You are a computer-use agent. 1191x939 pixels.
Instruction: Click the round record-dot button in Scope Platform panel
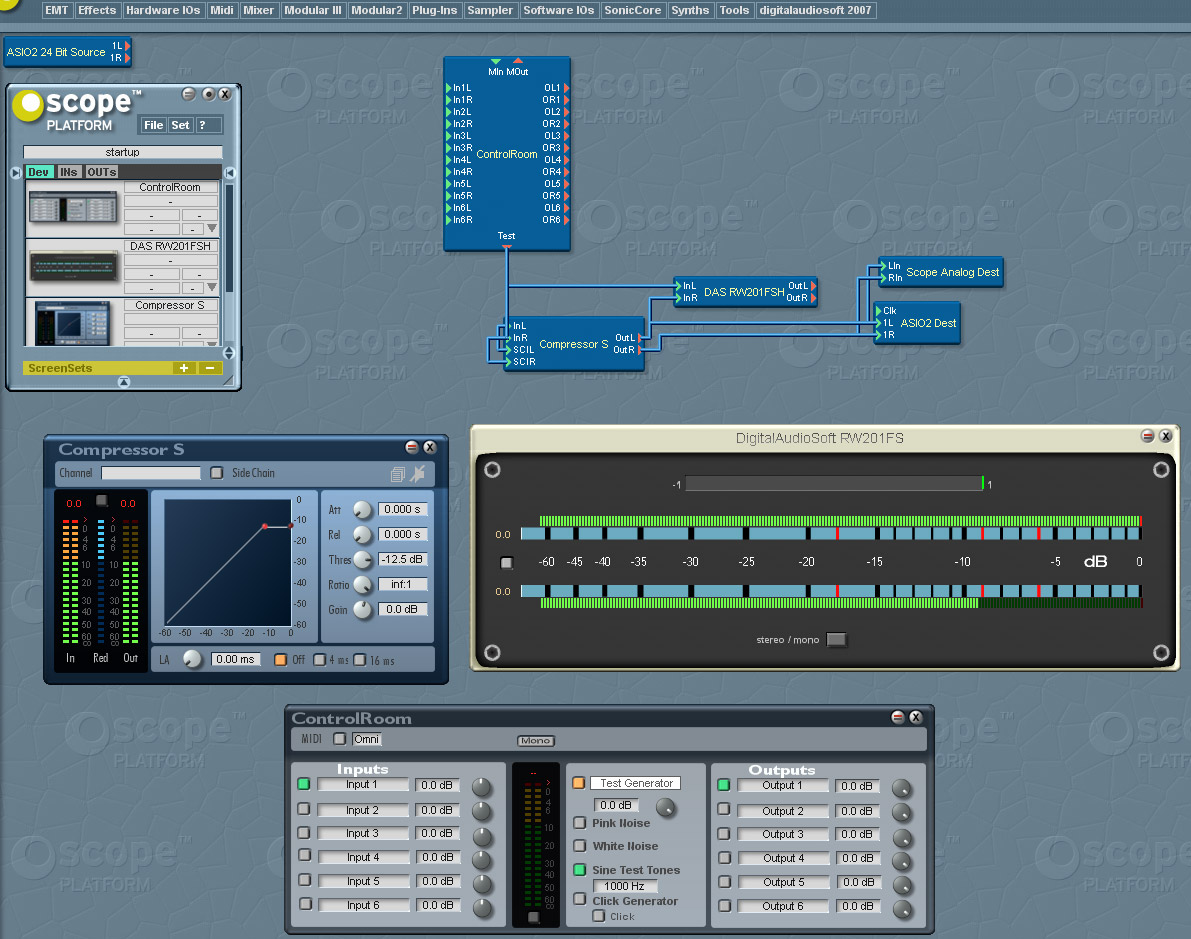pos(208,94)
